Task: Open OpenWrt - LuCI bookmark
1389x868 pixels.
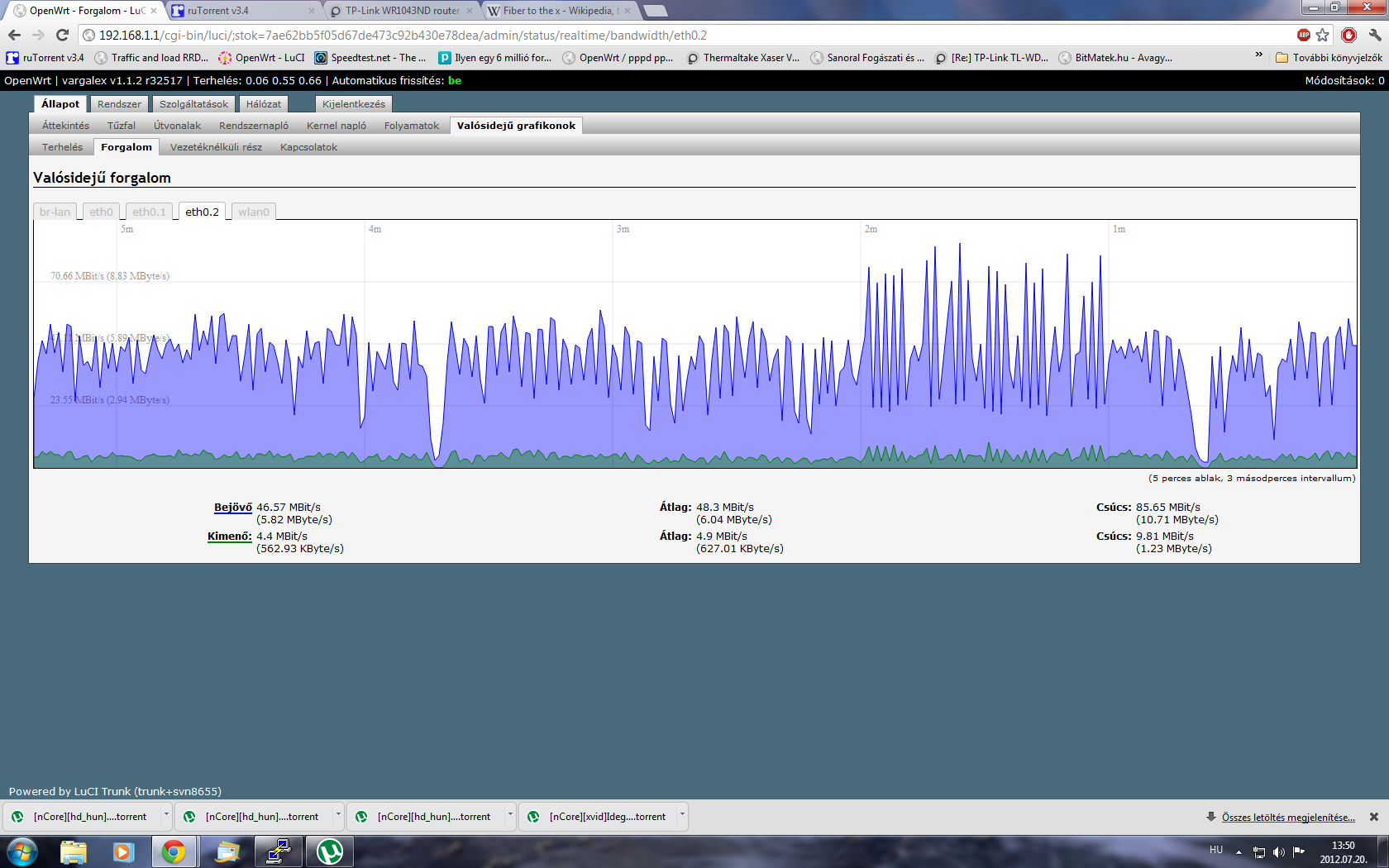Action: click(x=262, y=58)
